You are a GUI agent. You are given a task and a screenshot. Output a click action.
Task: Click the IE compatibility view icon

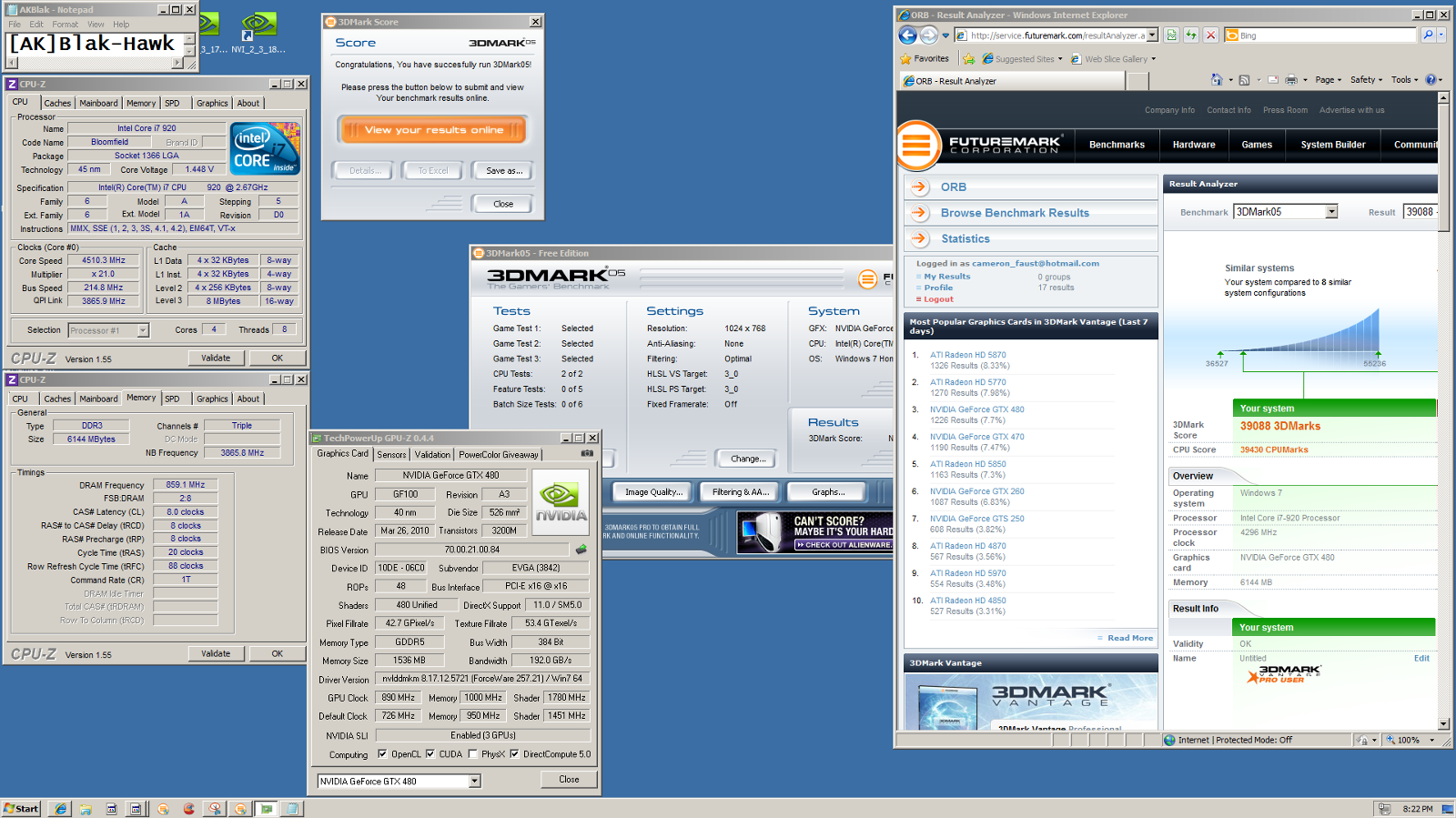[1171, 35]
